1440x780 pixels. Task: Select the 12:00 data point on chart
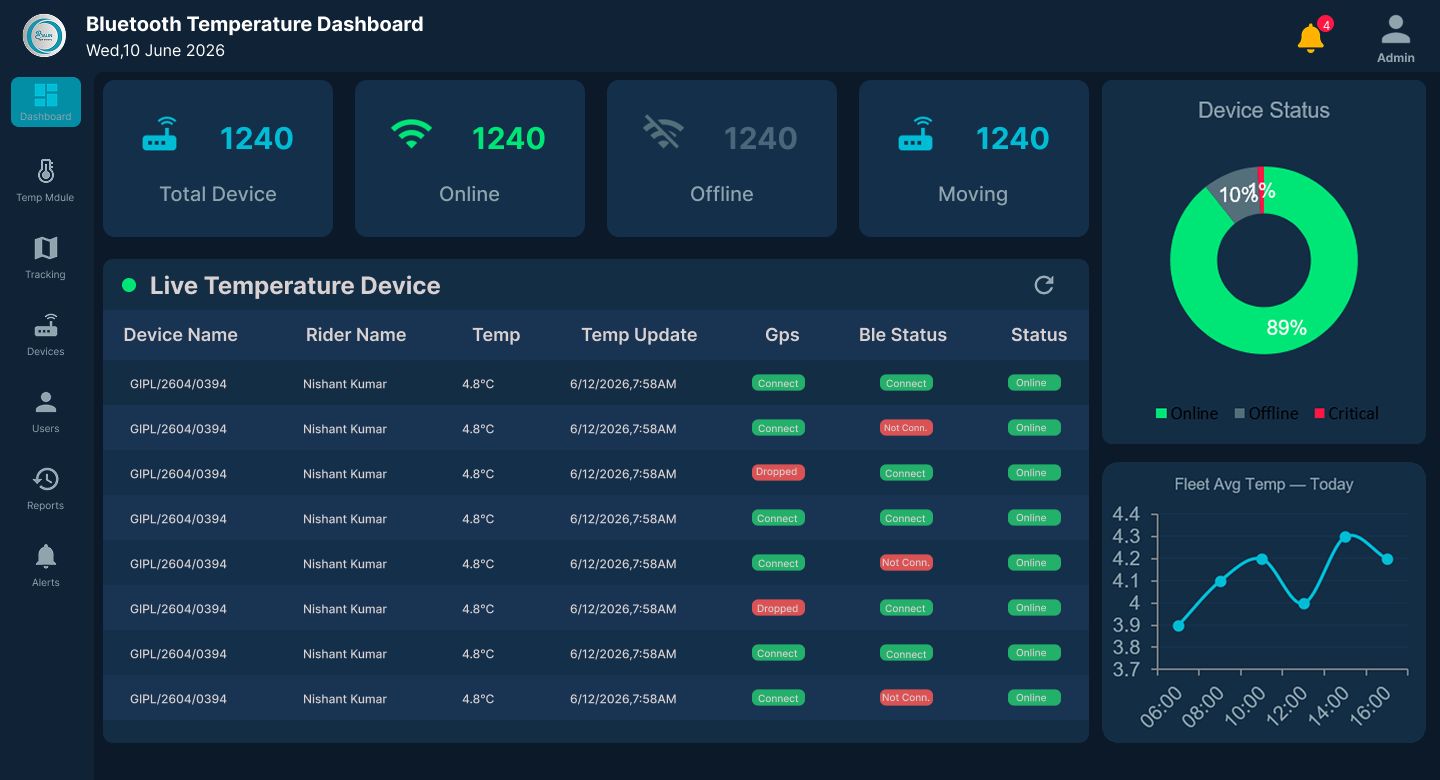pos(1304,603)
